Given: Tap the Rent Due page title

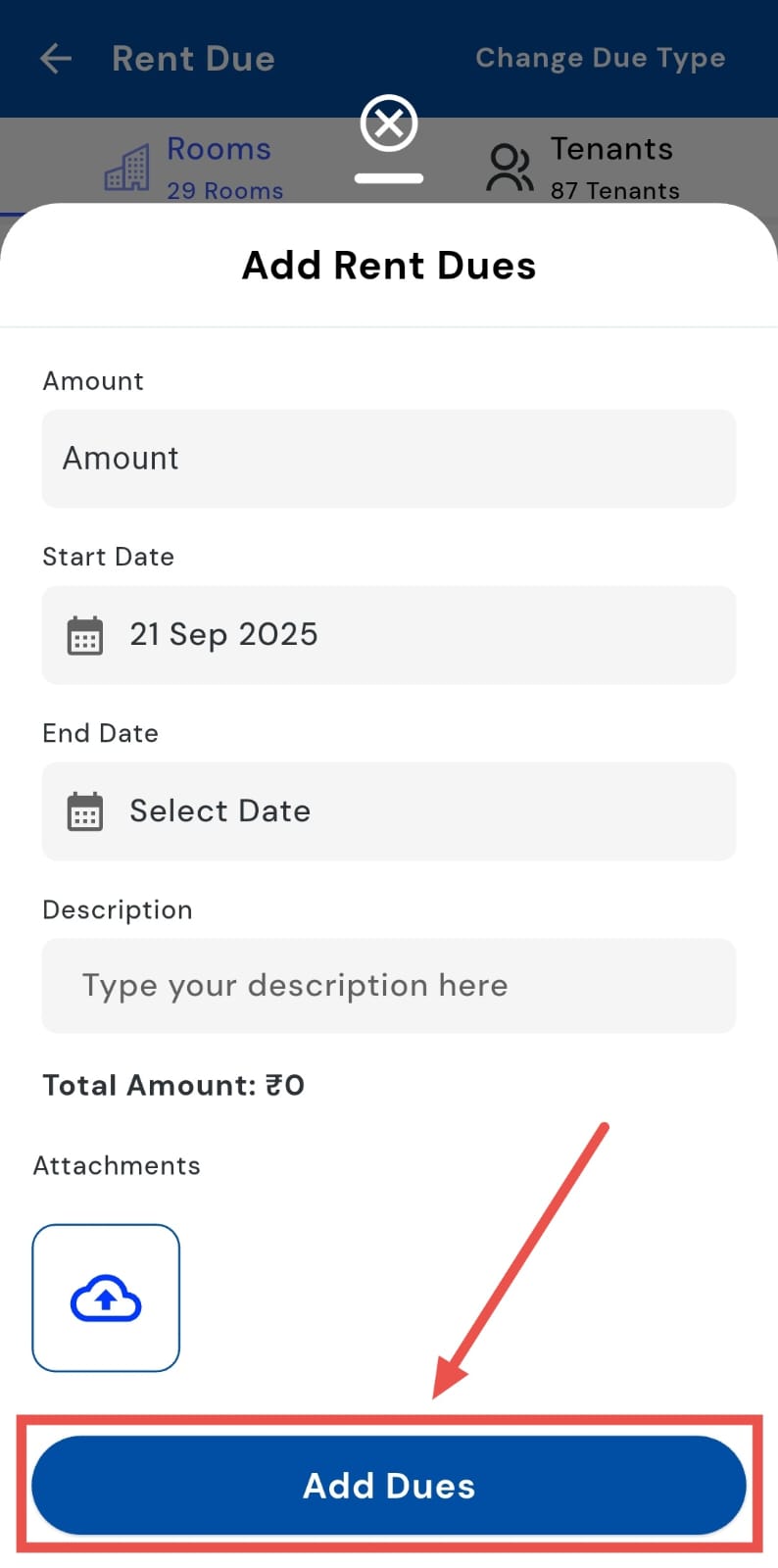Looking at the screenshot, I should click(193, 59).
